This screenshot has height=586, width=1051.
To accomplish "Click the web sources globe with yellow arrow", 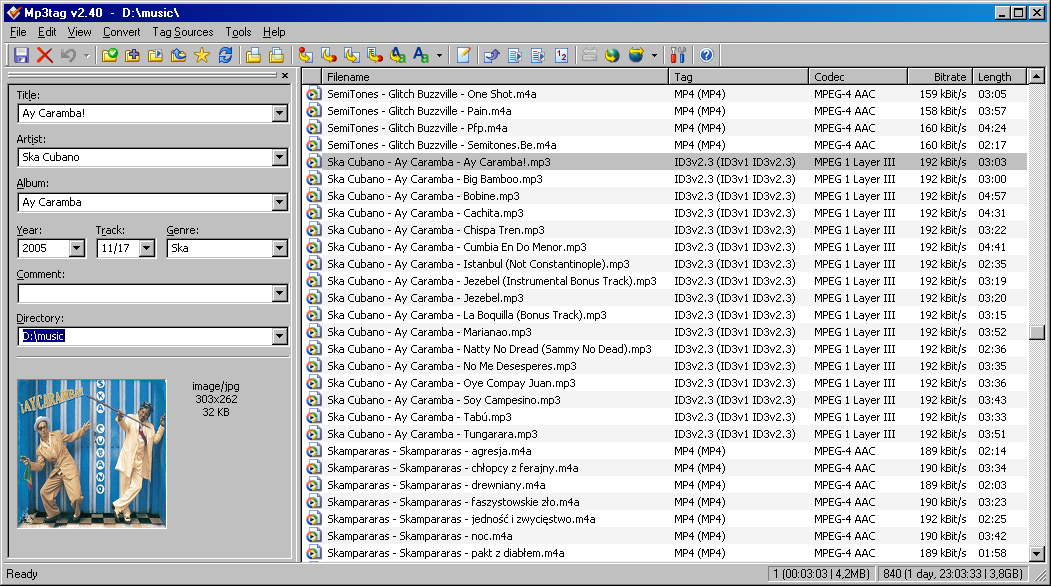I will pyautogui.click(x=636, y=55).
